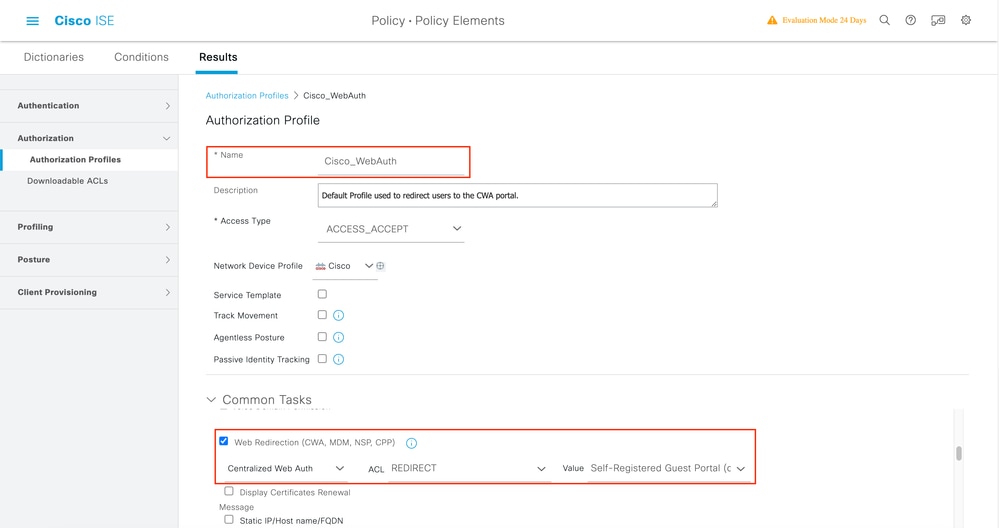Viewport: 999px width, 528px height.
Task: Open the Access Type ACCESS_ACCEPT dropdown
Action: tap(394, 229)
